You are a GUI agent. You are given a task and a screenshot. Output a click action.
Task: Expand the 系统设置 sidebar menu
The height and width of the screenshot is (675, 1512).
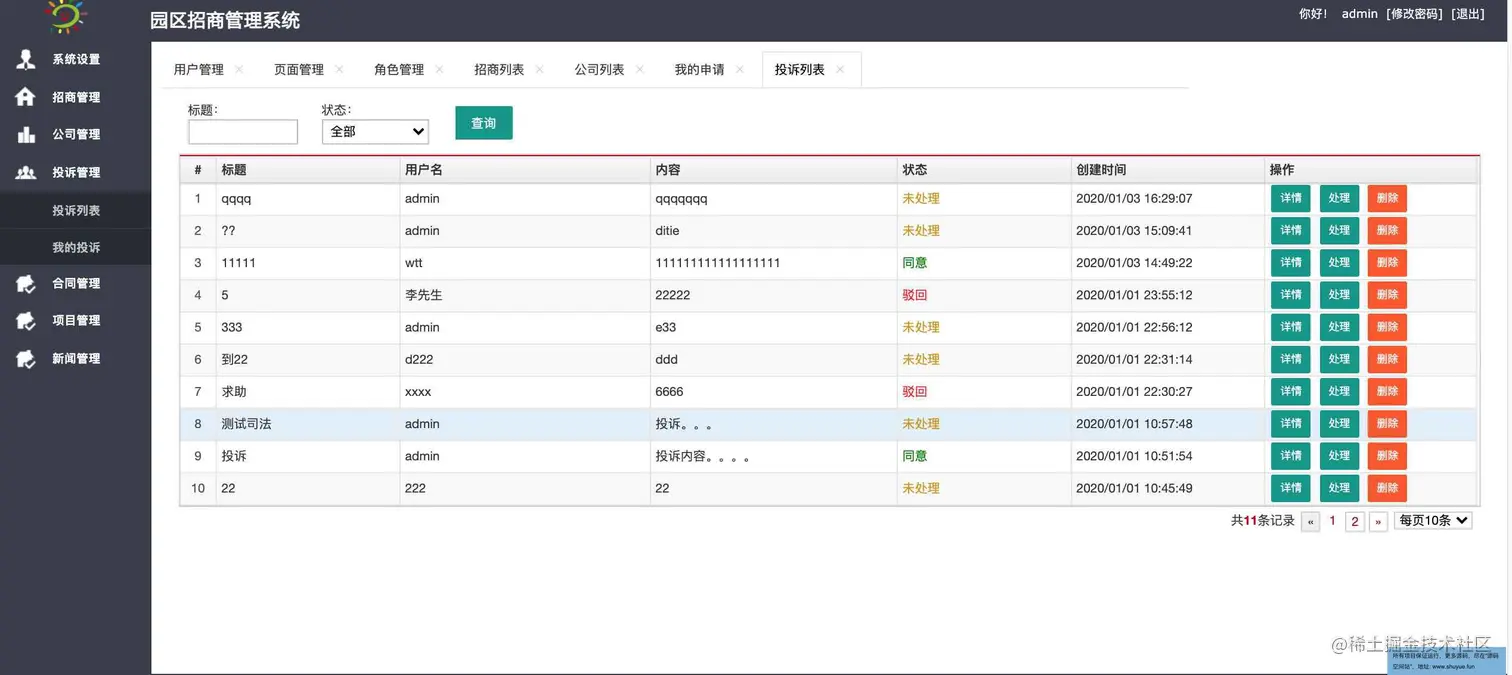click(x=76, y=59)
